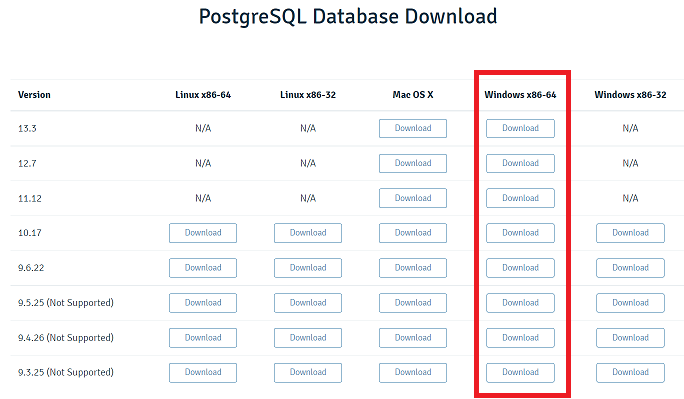Download version 12.7 for Mac OS X
This screenshot has width=684, height=399.
click(x=413, y=163)
